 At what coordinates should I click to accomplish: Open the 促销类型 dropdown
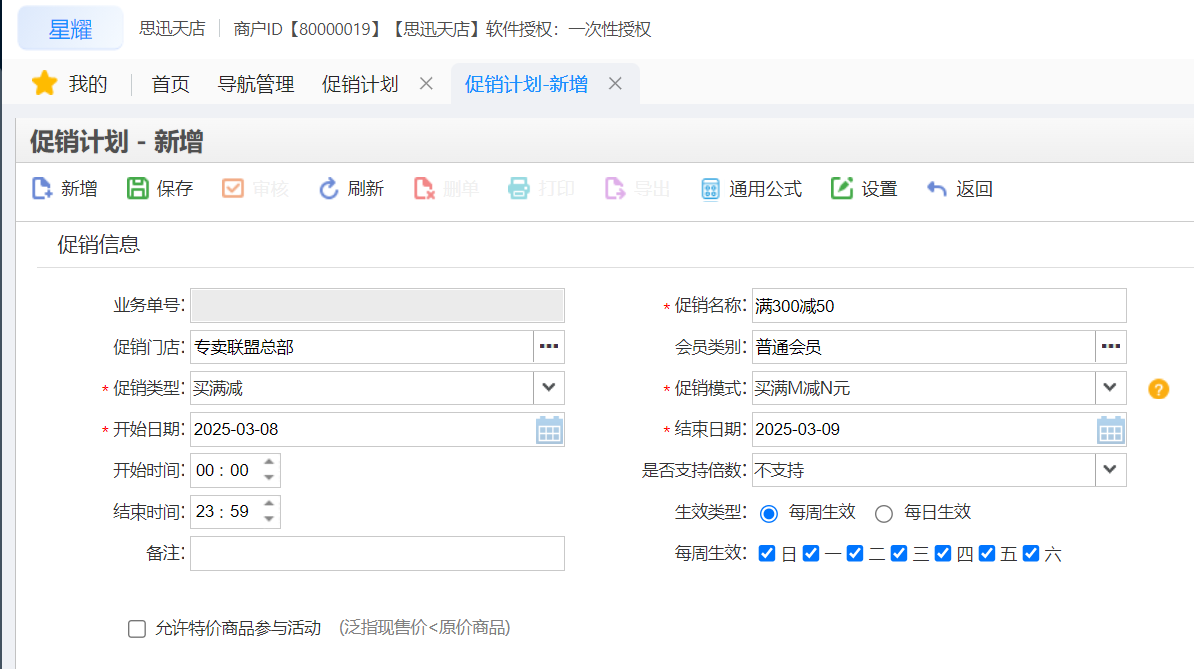548,388
